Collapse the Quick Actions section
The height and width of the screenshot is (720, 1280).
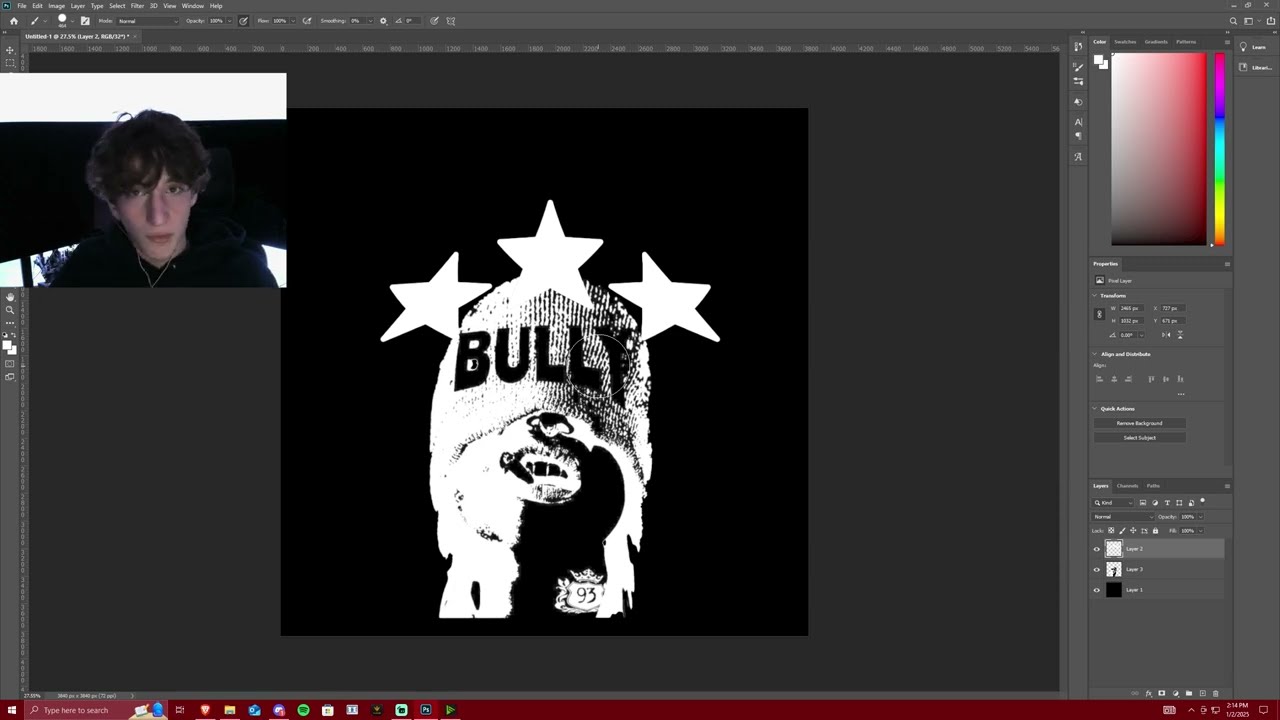[1094, 409]
